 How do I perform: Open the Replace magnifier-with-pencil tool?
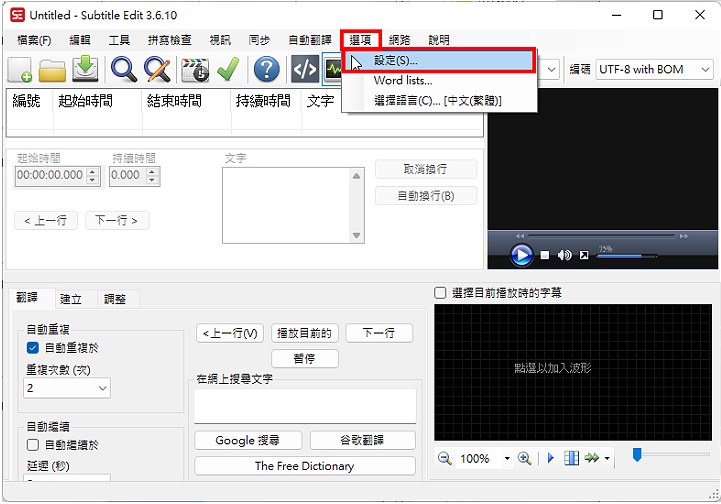click(157, 69)
